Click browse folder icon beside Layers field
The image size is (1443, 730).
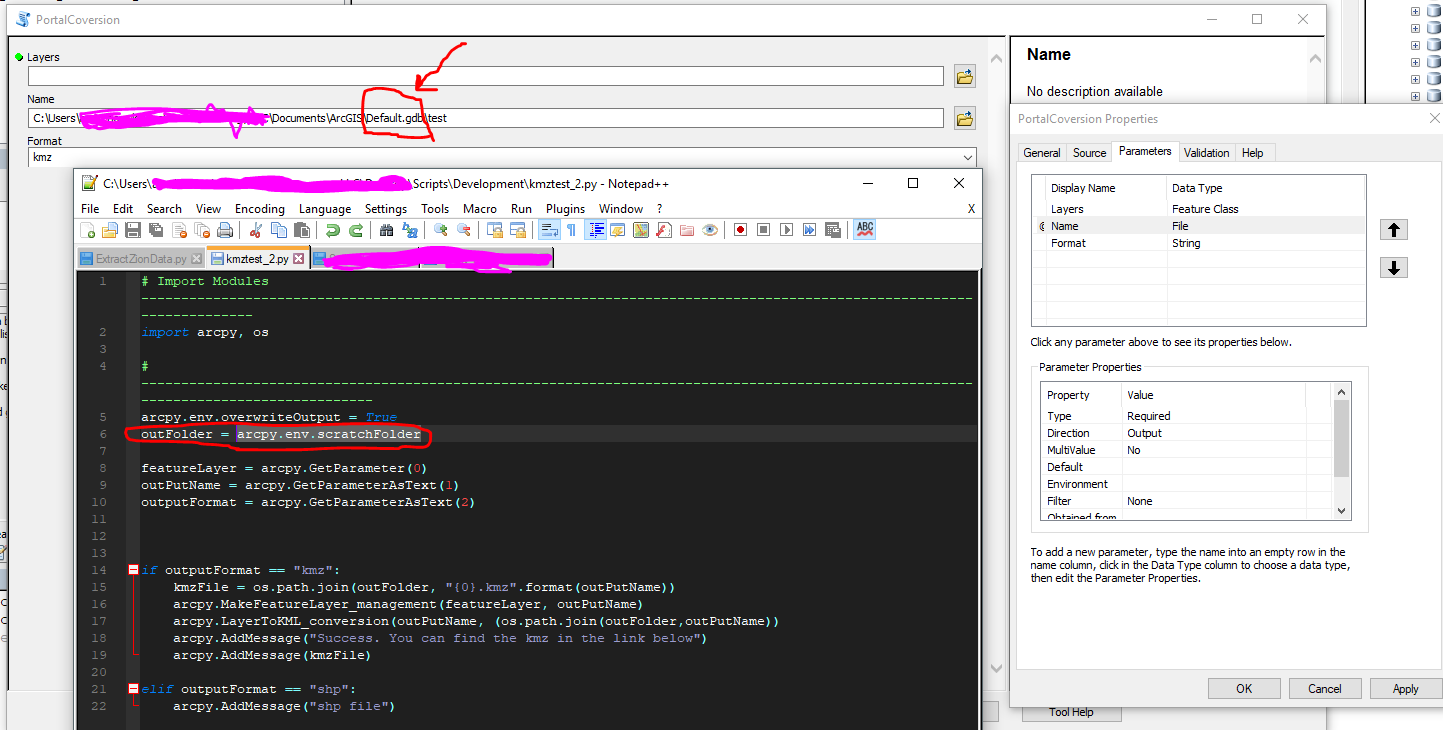point(964,76)
